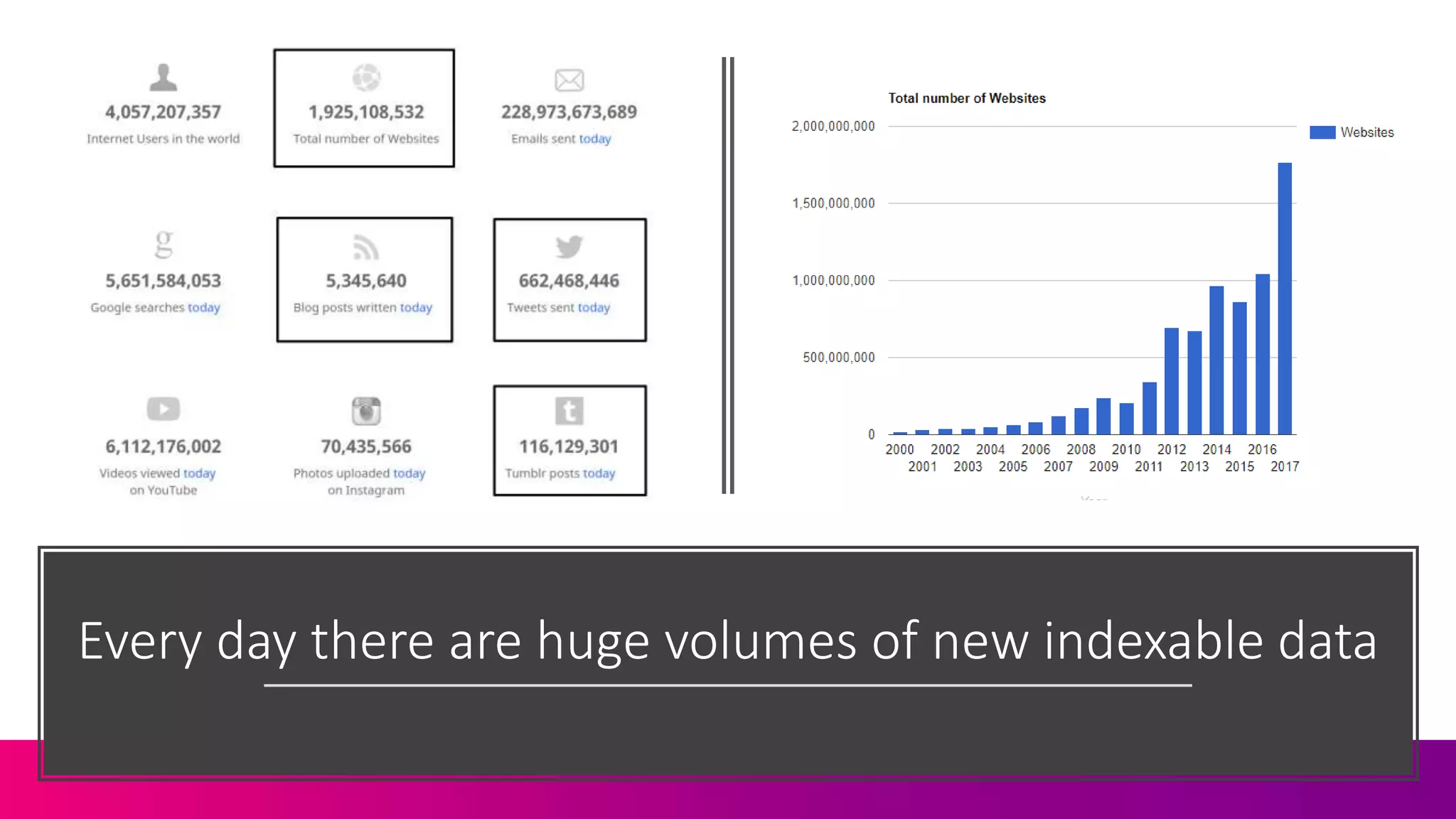
Task: Click the Internet Users person icon
Action: [164, 77]
